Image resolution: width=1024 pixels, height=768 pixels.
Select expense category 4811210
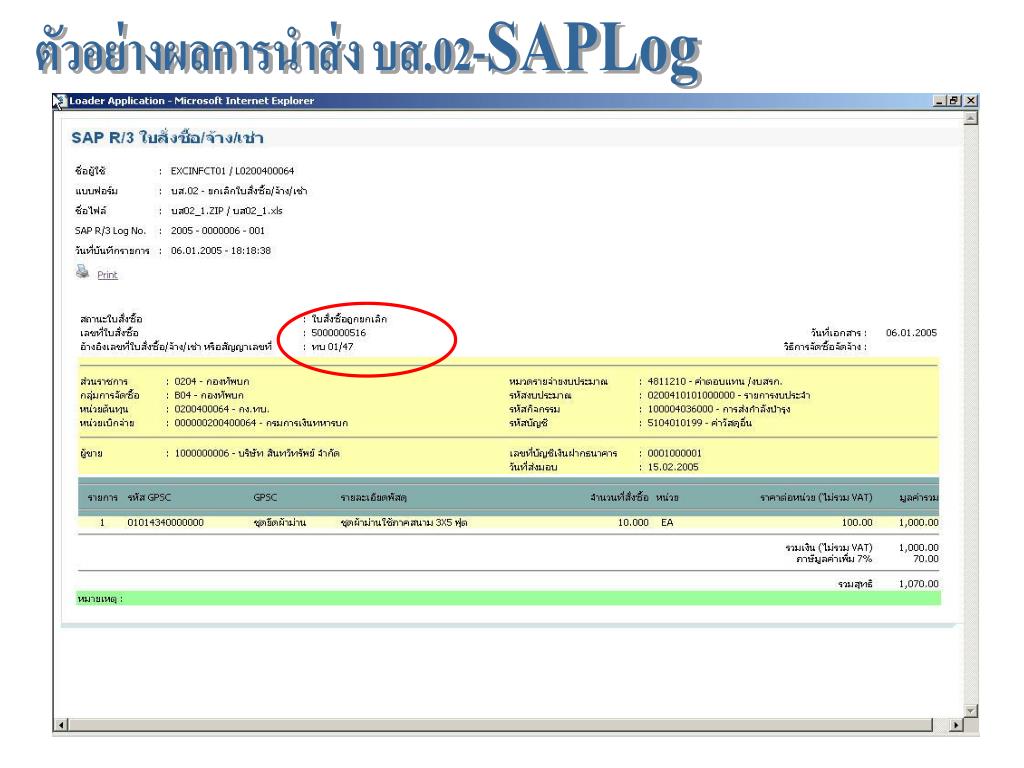point(667,381)
